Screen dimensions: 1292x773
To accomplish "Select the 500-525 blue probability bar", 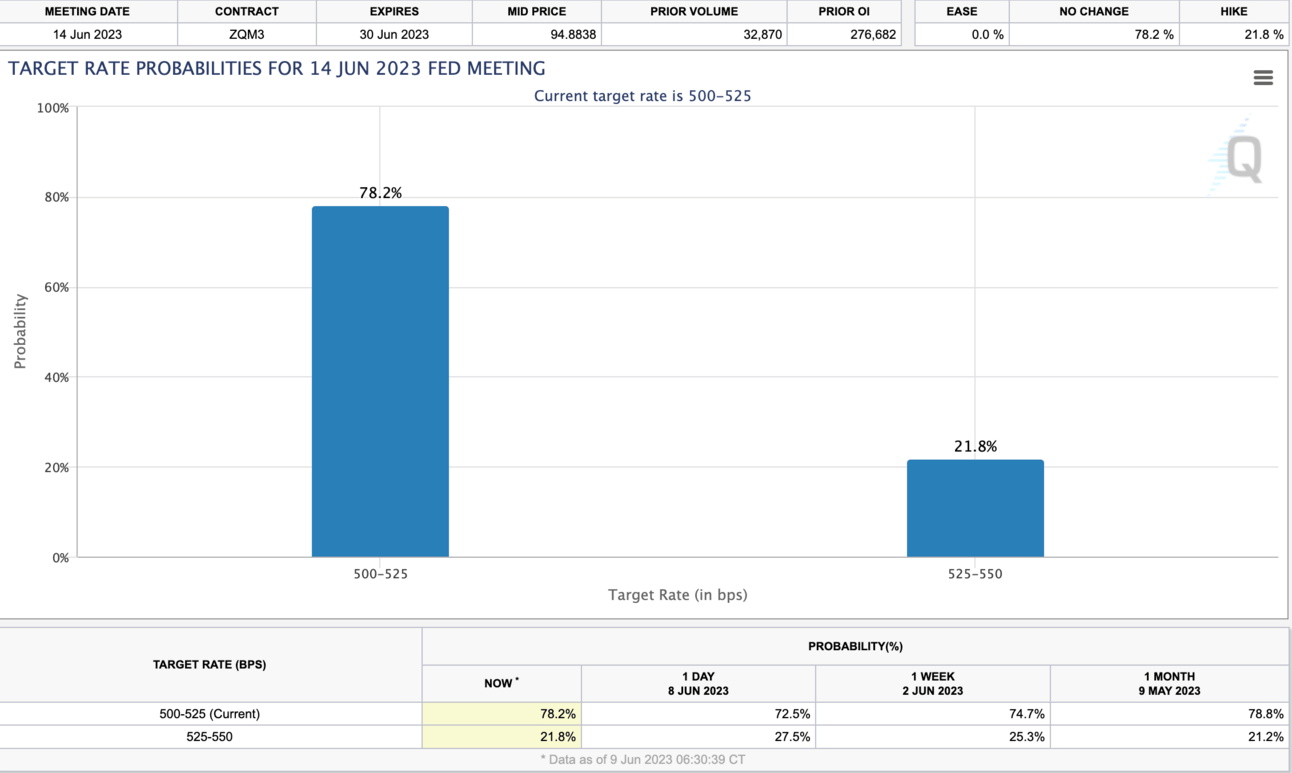I will pos(380,382).
